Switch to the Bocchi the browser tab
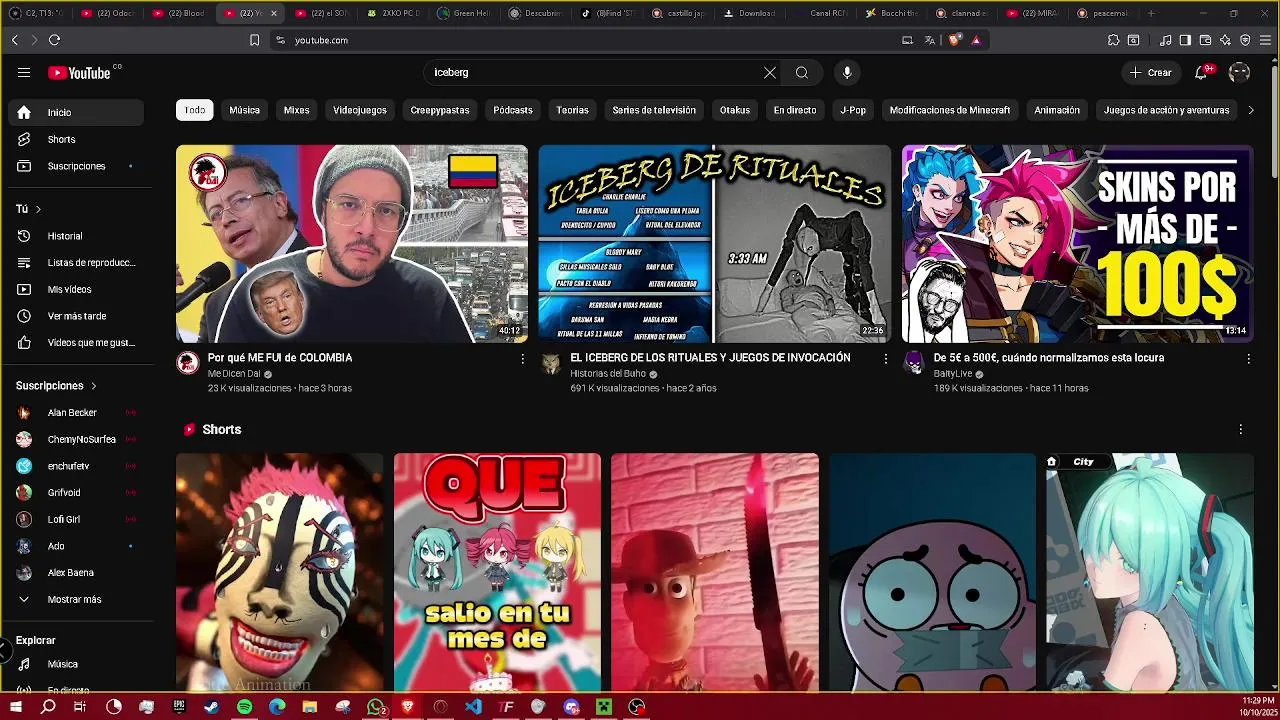This screenshot has height=720, width=1280. click(892, 13)
